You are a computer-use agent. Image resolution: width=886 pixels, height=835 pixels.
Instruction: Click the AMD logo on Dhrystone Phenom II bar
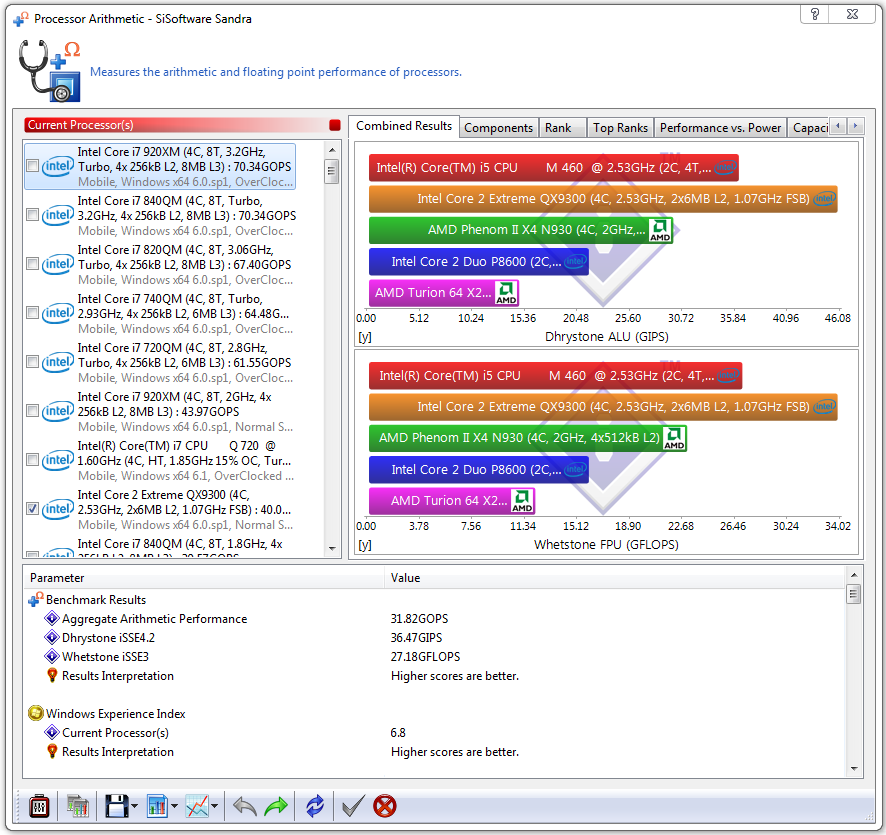pyautogui.click(x=660, y=230)
